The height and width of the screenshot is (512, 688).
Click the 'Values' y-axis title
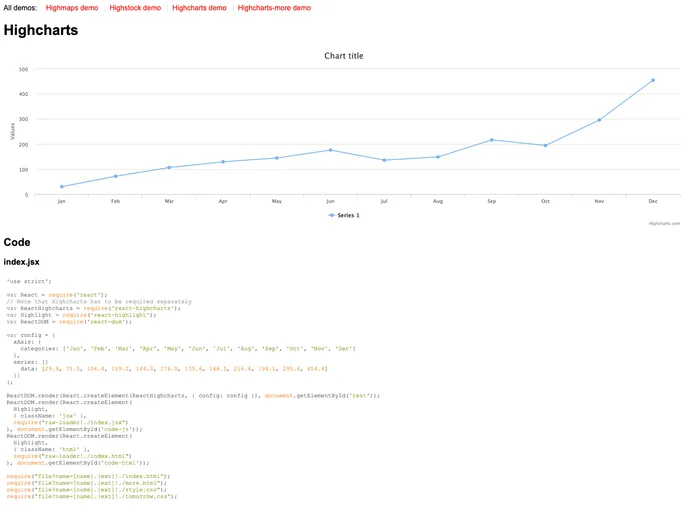(x=12, y=132)
